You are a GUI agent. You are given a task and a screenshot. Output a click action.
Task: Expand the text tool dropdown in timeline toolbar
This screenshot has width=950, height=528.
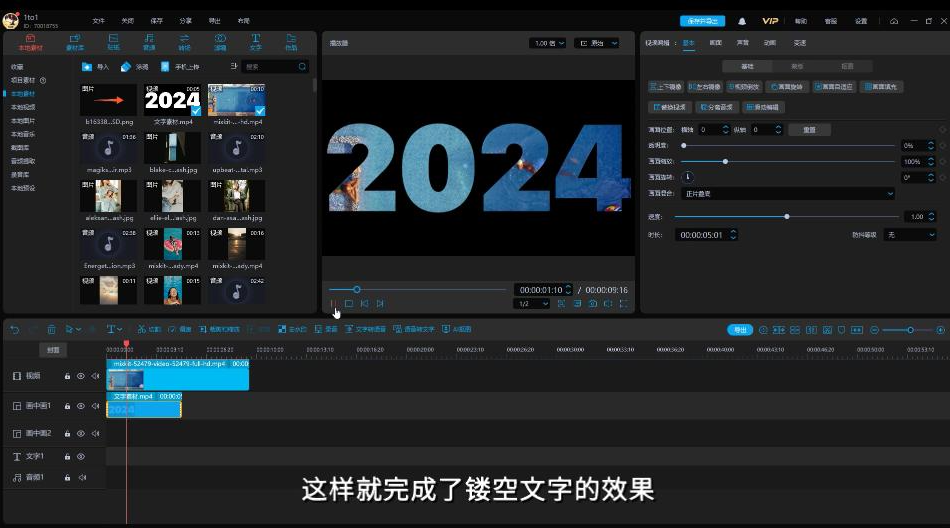pyautogui.click(x=119, y=329)
